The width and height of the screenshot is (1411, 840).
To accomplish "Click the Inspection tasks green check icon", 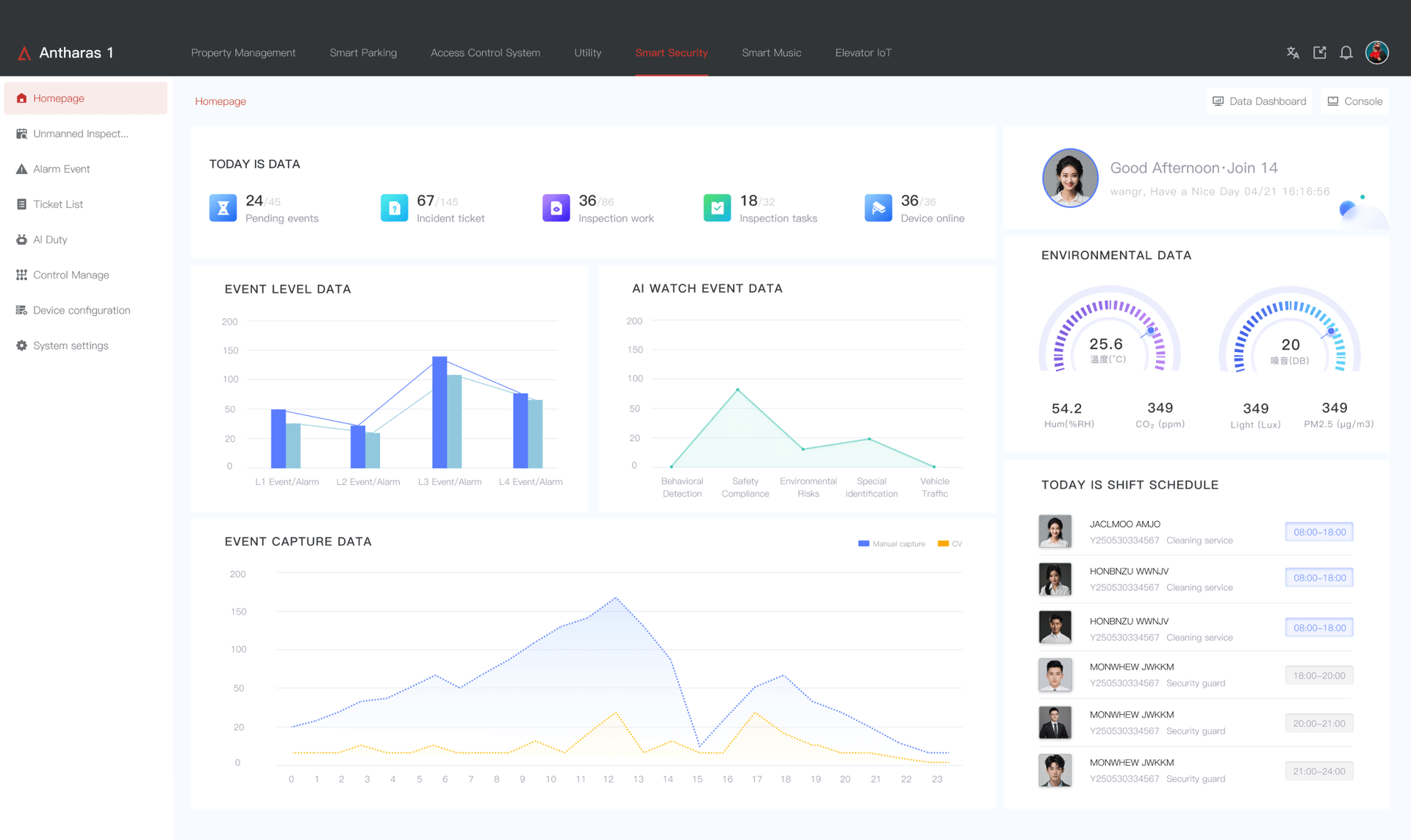I will click(717, 208).
